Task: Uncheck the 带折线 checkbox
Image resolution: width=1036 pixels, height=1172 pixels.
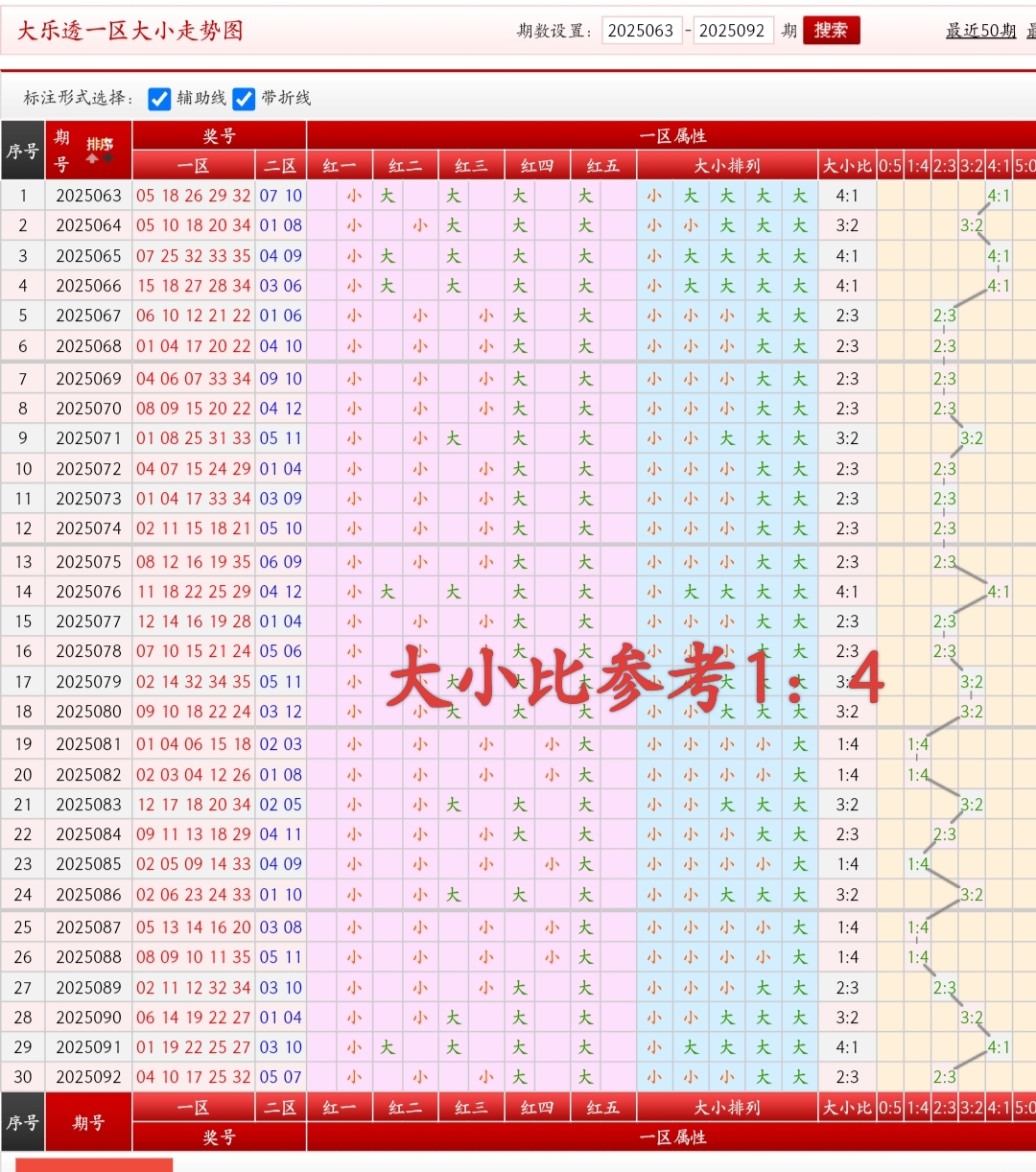Action: (x=245, y=99)
